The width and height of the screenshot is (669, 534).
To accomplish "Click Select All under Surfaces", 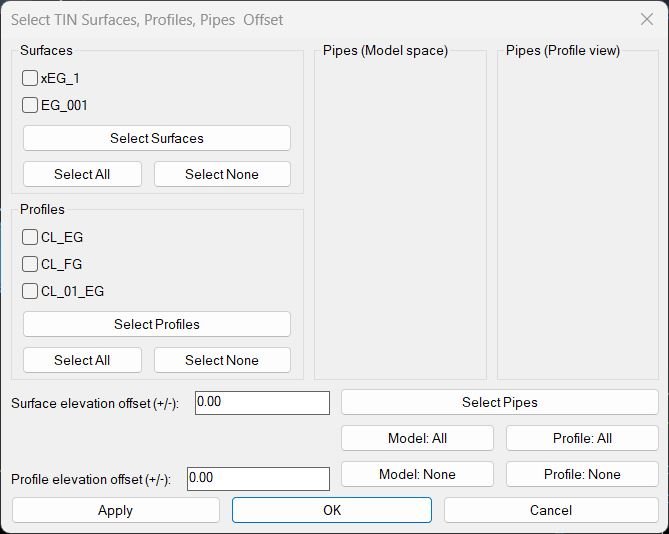I will coord(82,174).
